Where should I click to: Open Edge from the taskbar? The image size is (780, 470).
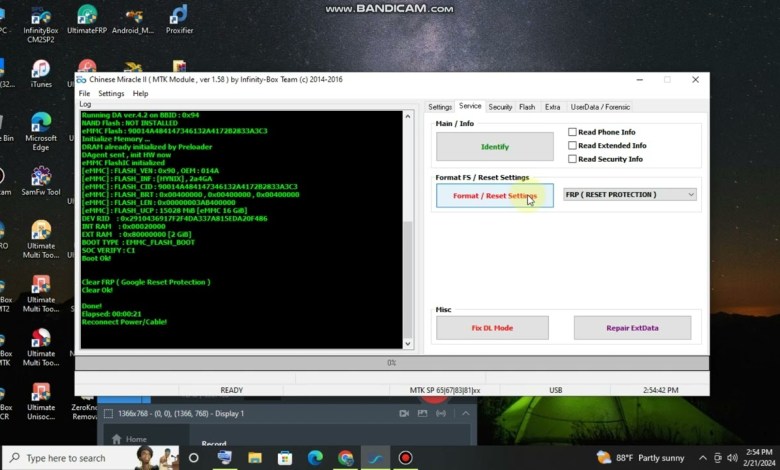click(315, 458)
